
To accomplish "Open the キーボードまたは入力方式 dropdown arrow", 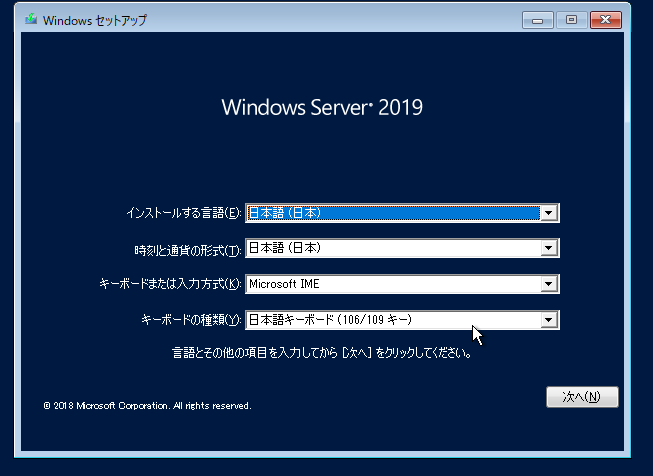I will click(548, 284).
